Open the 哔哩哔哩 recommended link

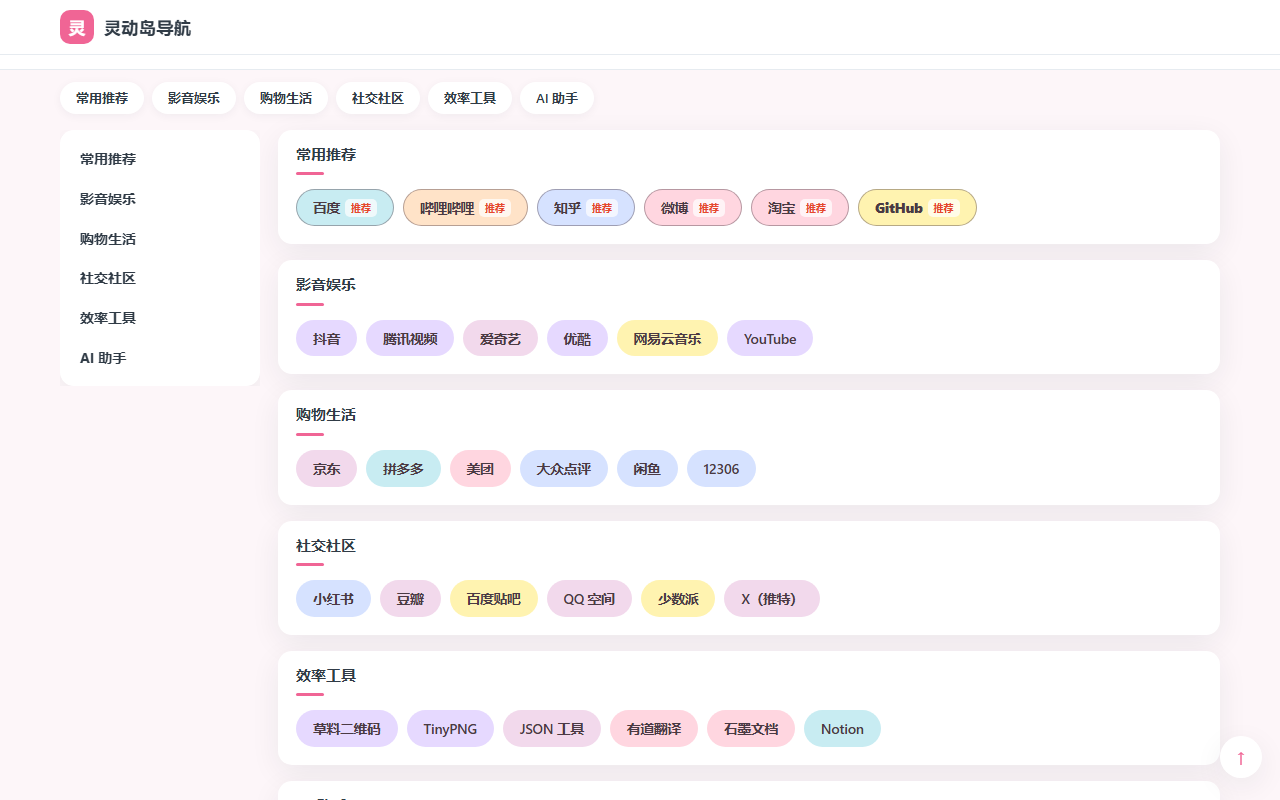[x=465, y=208]
